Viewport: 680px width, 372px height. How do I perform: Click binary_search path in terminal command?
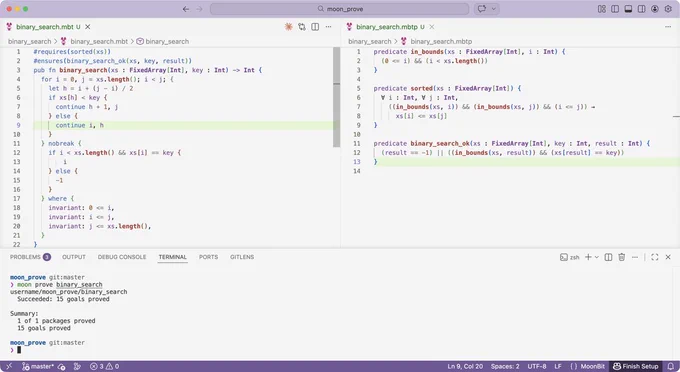[79, 284]
